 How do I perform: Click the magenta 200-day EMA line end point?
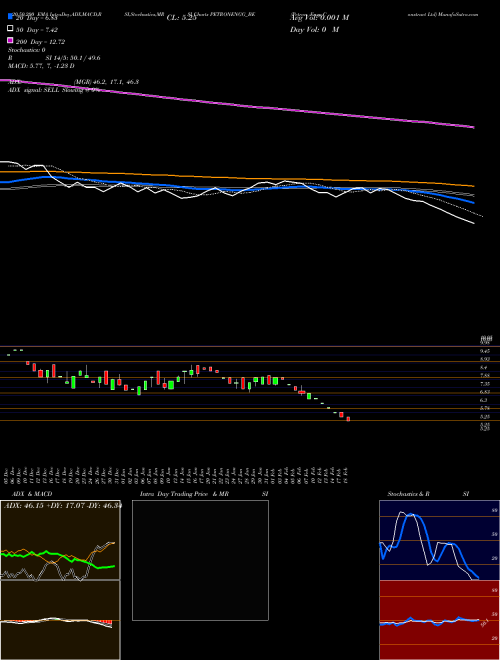474,127
